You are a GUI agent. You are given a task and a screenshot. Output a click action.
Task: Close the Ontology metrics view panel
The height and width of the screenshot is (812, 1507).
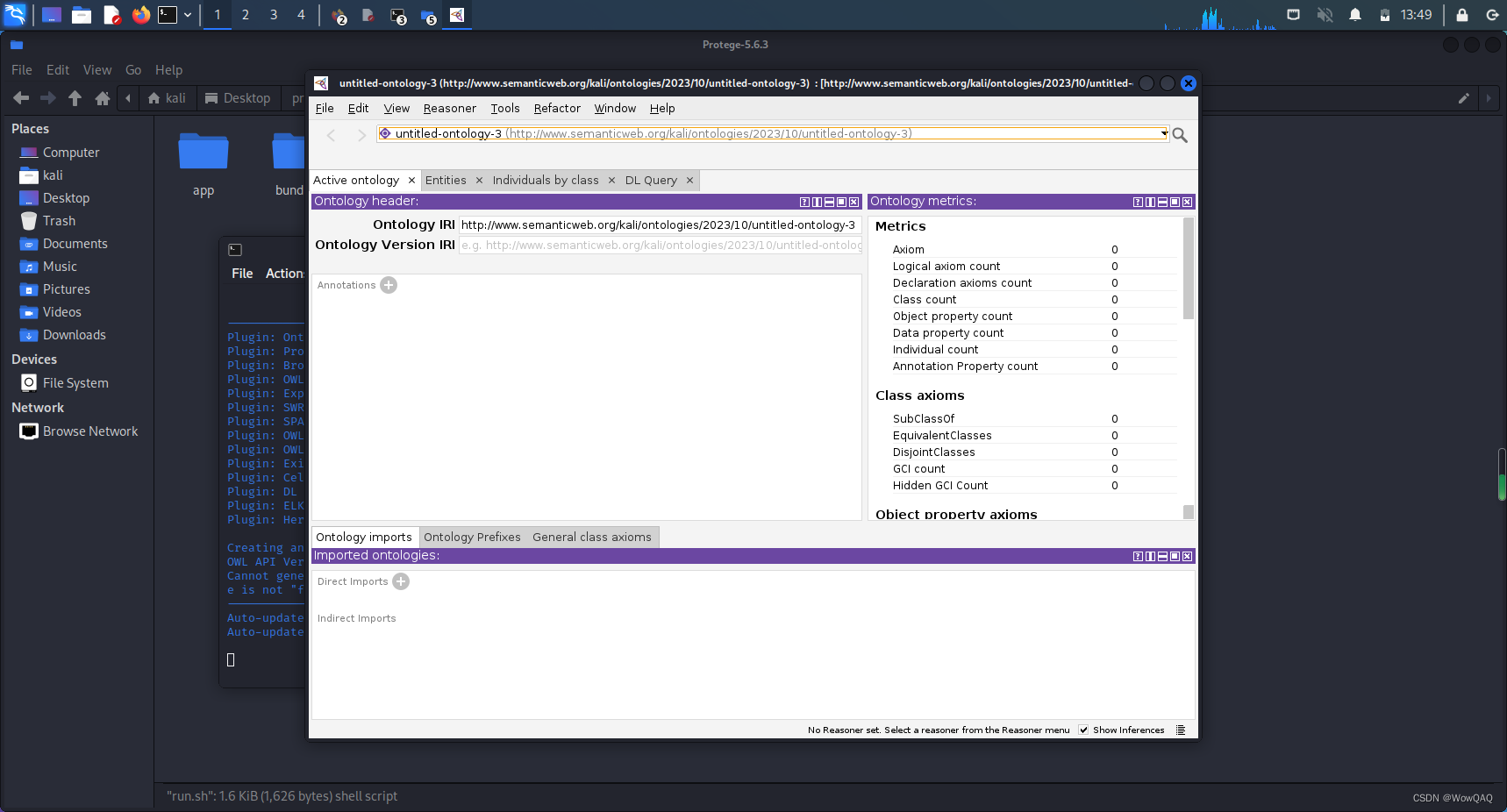click(x=1187, y=202)
